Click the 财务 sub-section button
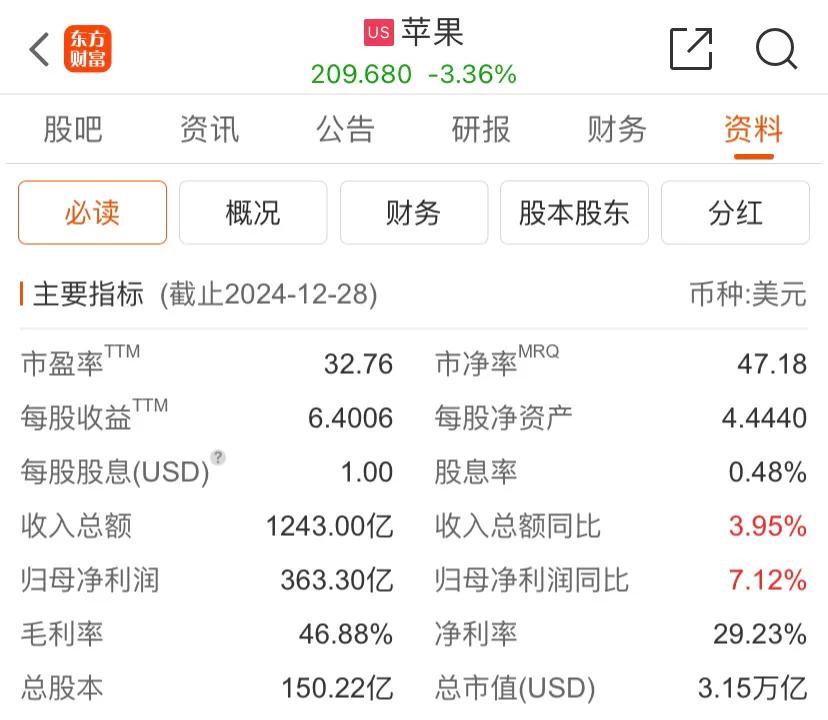Screen dimensions: 828x720 tap(414, 212)
